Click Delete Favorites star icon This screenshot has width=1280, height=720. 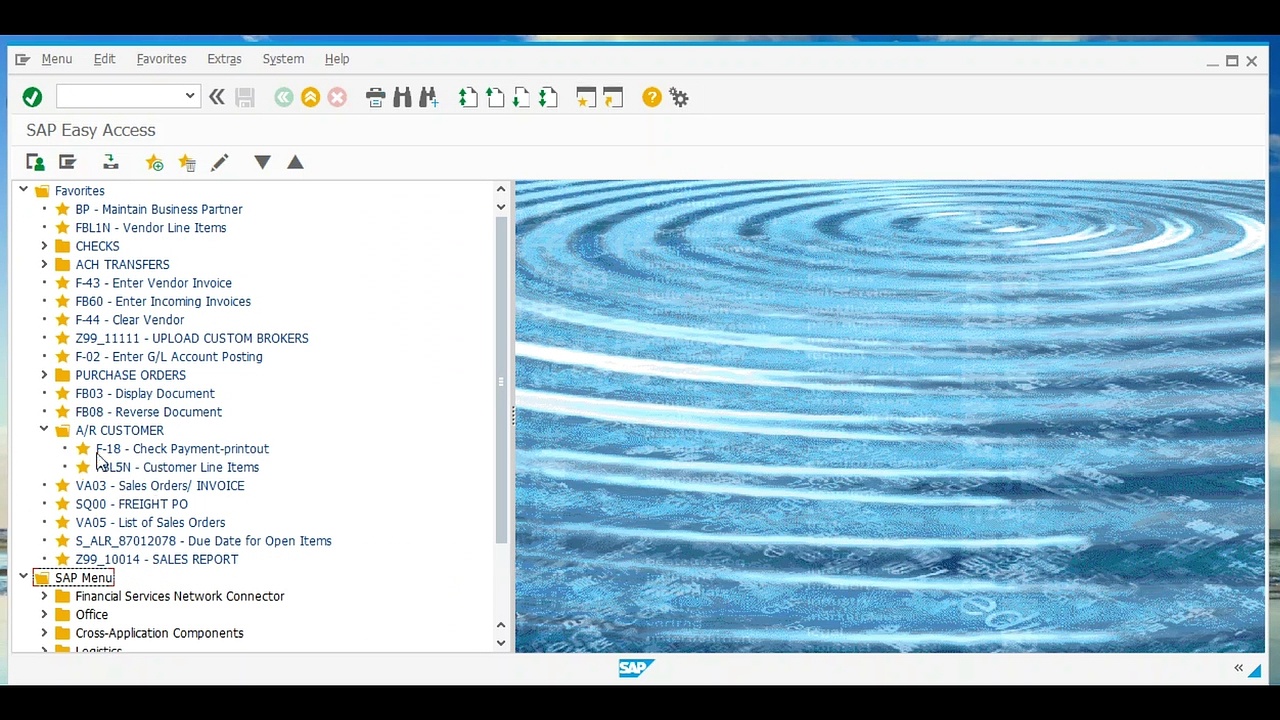pyautogui.click(x=187, y=162)
